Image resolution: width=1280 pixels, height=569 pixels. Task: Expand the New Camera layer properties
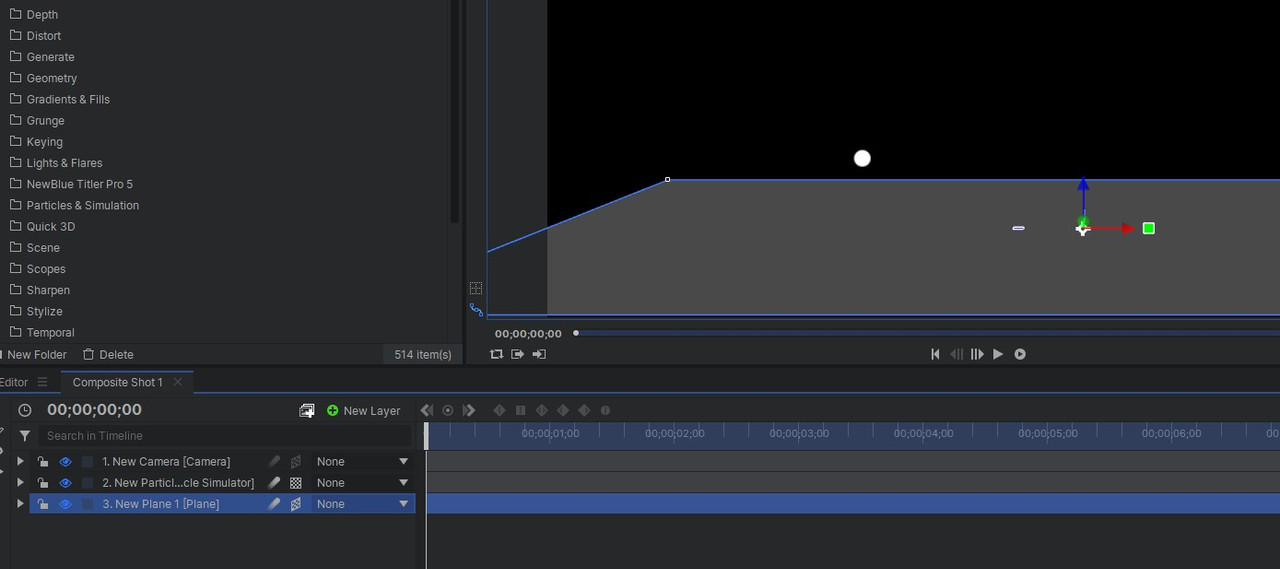point(20,461)
